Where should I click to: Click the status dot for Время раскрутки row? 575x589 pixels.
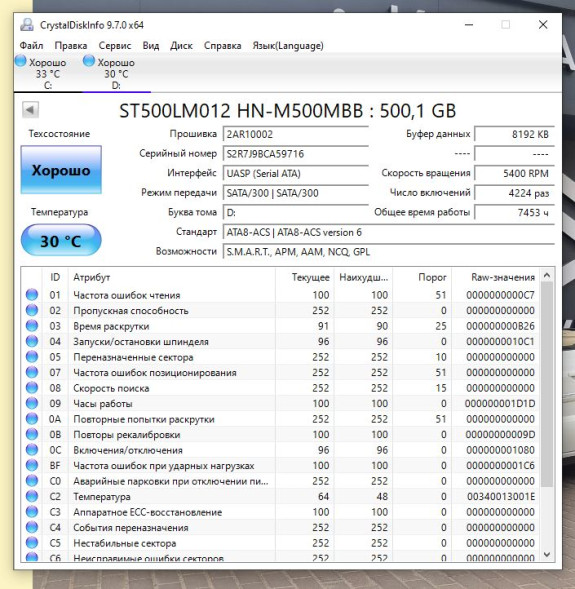[32, 326]
